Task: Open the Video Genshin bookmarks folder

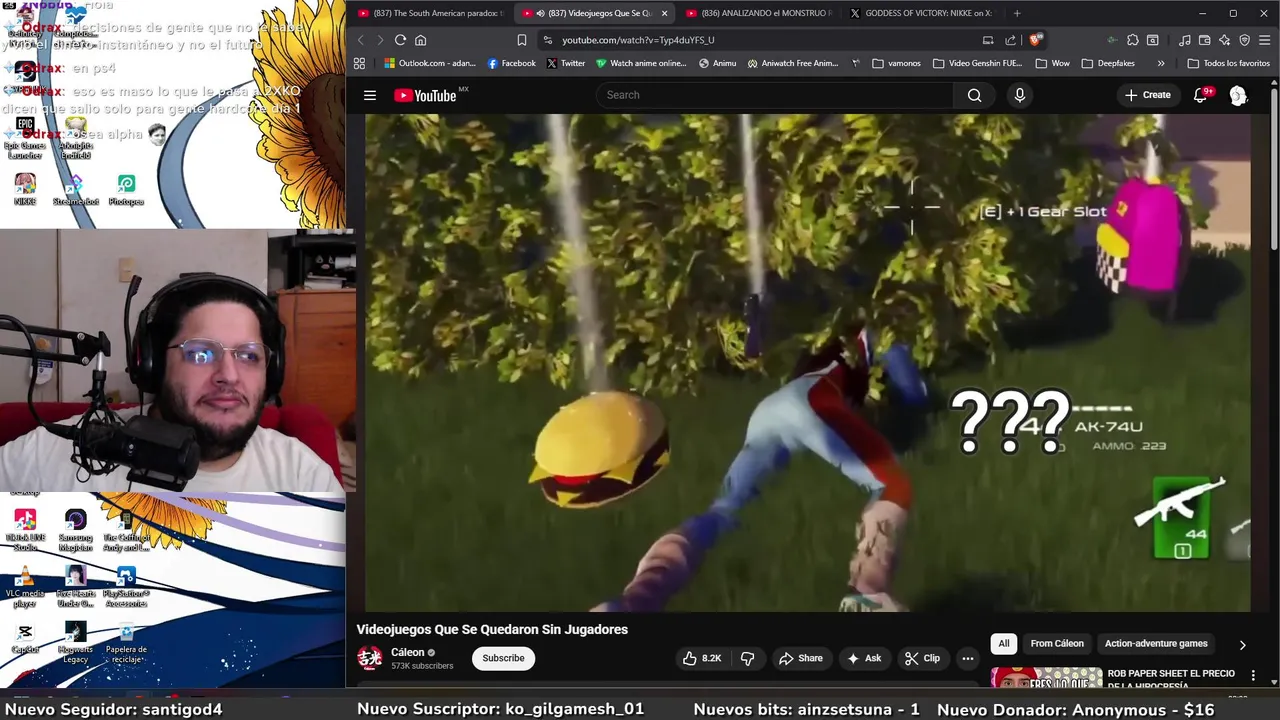Action: [x=977, y=63]
